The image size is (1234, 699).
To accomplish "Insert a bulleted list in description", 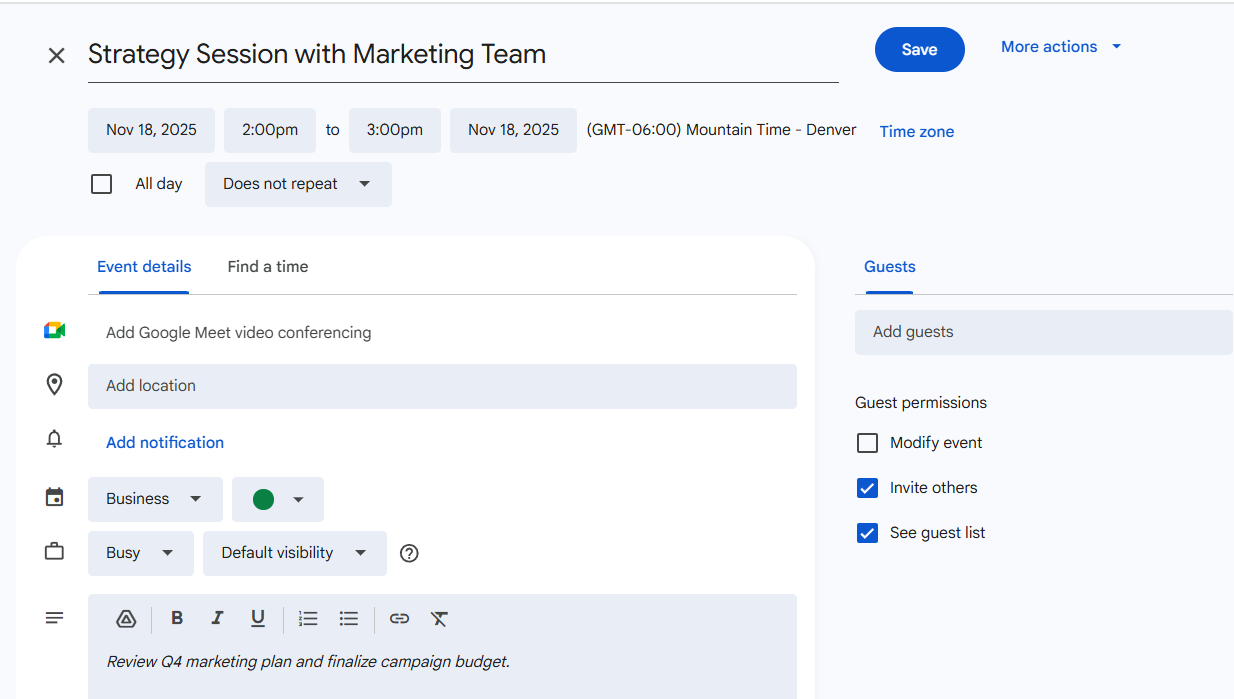I will [348, 619].
